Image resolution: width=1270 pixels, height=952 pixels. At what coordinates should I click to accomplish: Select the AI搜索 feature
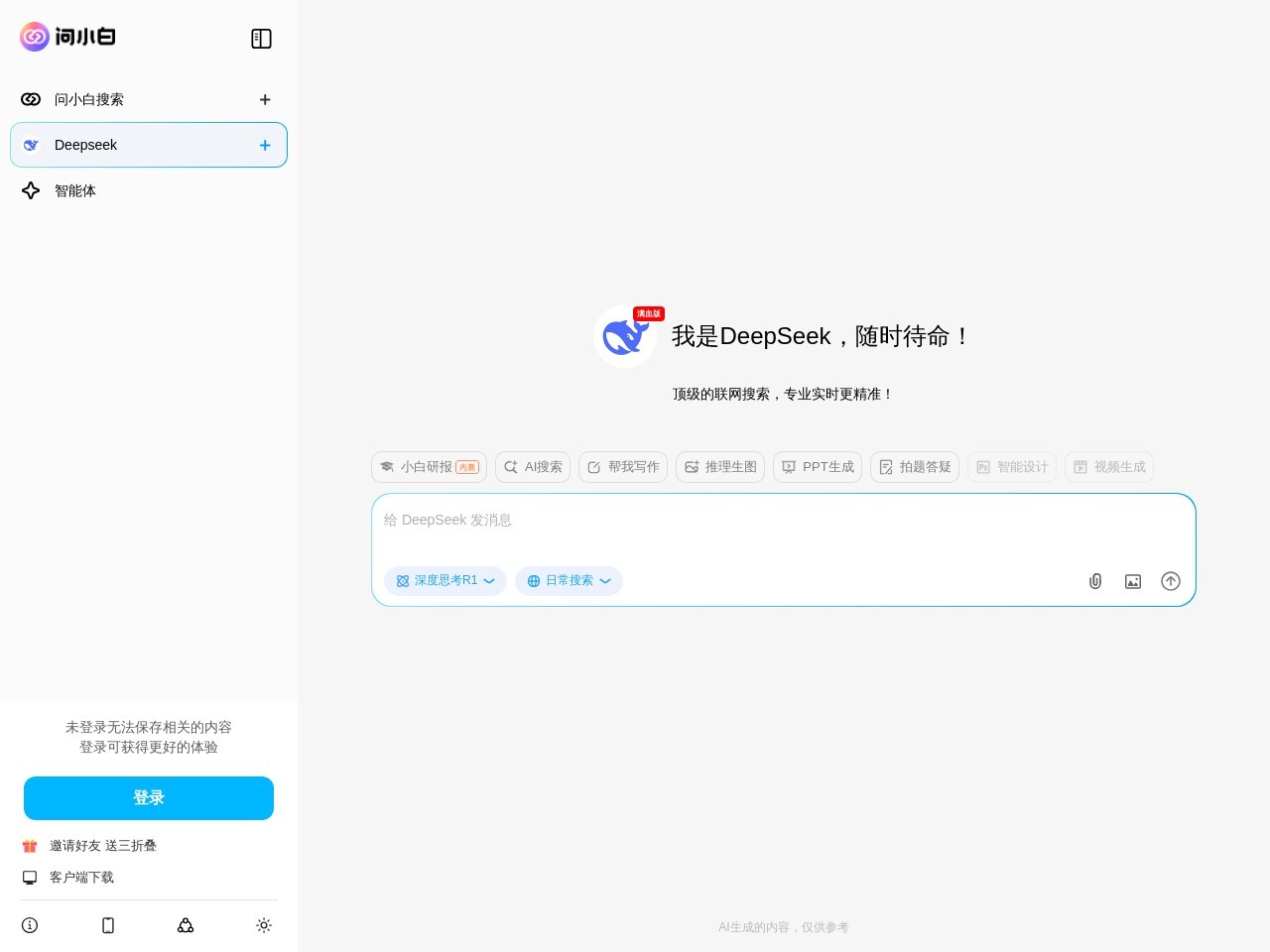[x=532, y=467]
